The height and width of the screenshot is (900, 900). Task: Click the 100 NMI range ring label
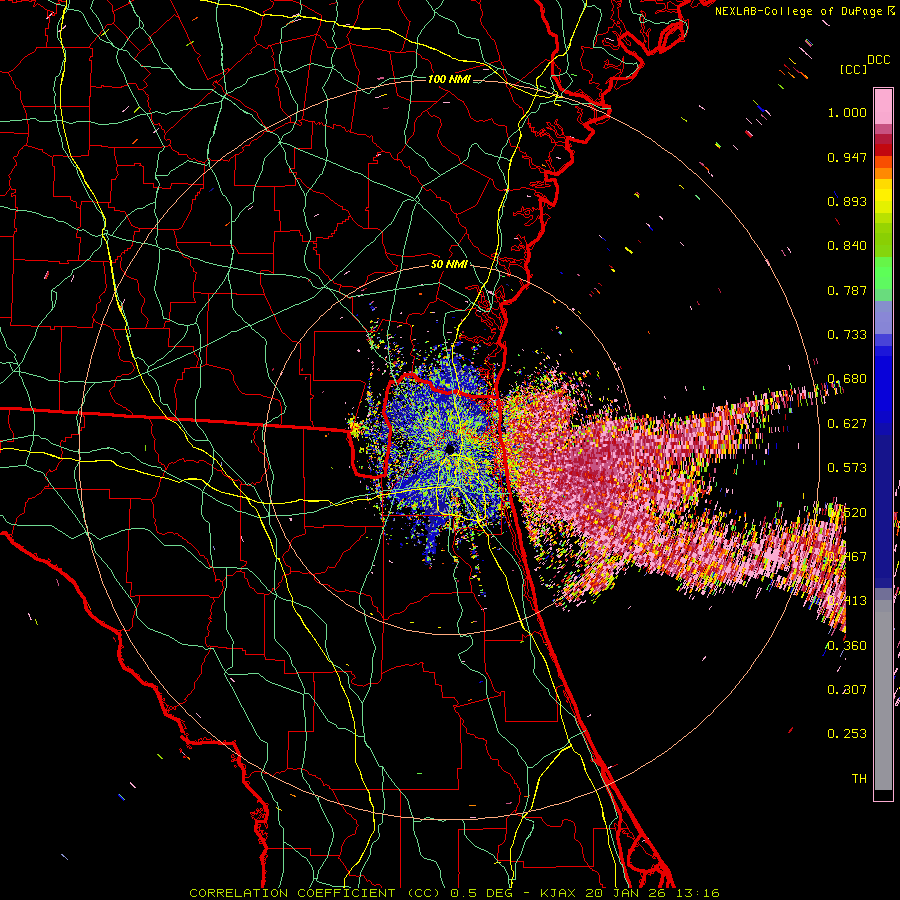click(449, 79)
